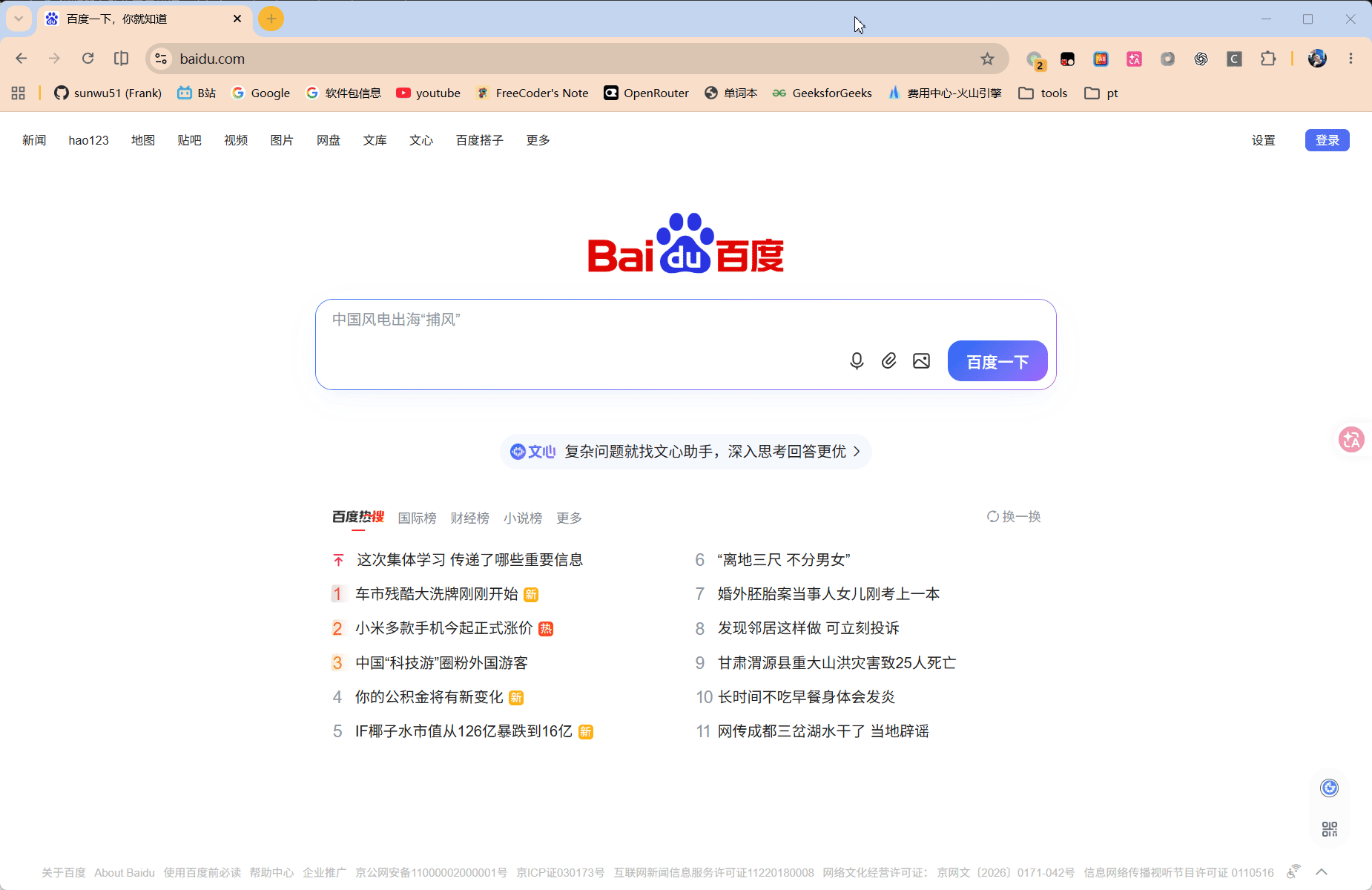
Task: Search by image using the picture icon
Action: pyautogui.click(x=921, y=361)
